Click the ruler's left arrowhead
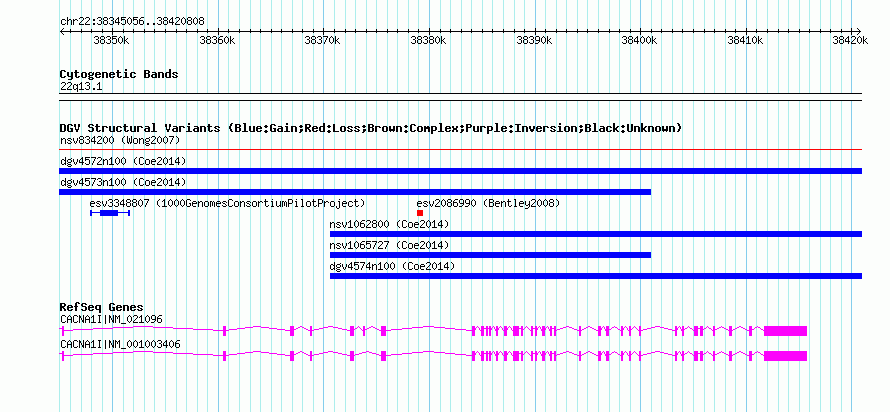Viewport: 890px width, 412px height. [62, 31]
